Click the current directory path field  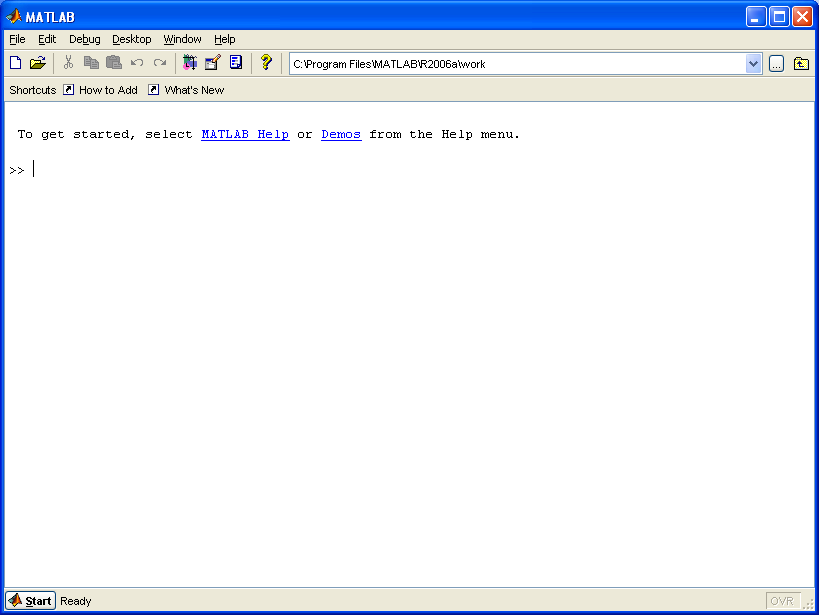click(x=518, y=64)
